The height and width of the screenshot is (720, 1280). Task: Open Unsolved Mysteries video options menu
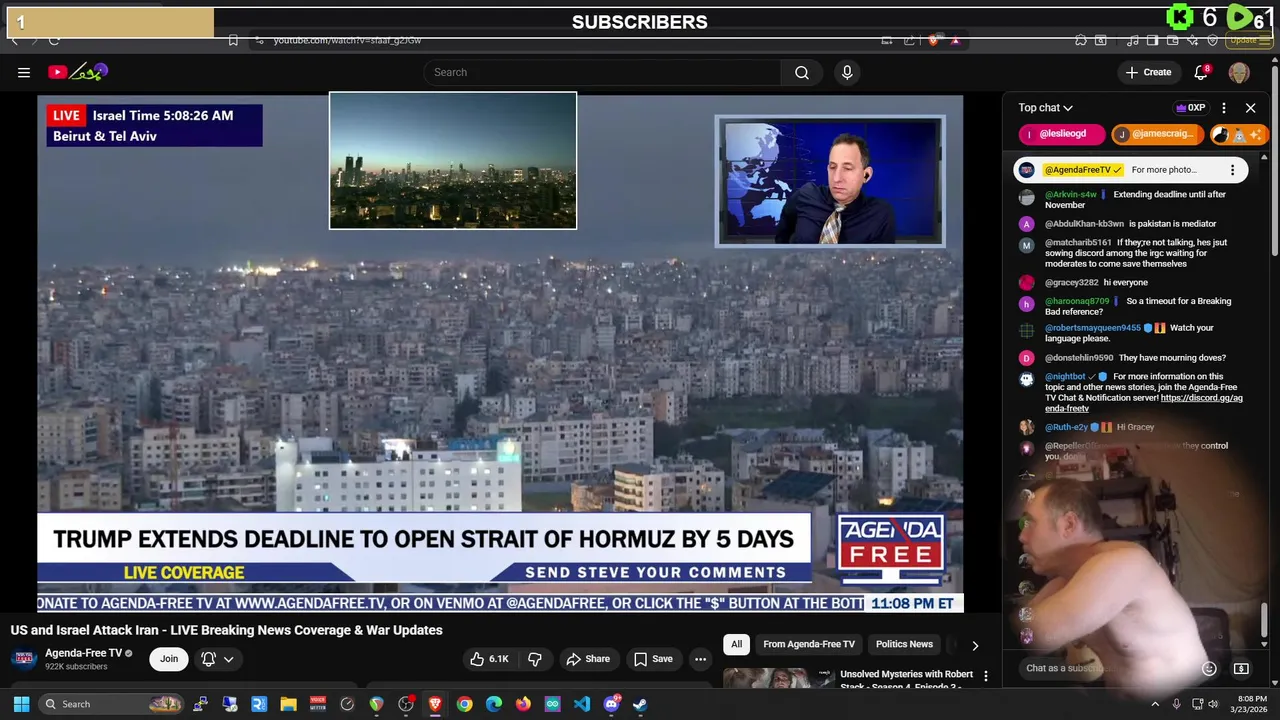pyautogui.click(x=985, y=676)
